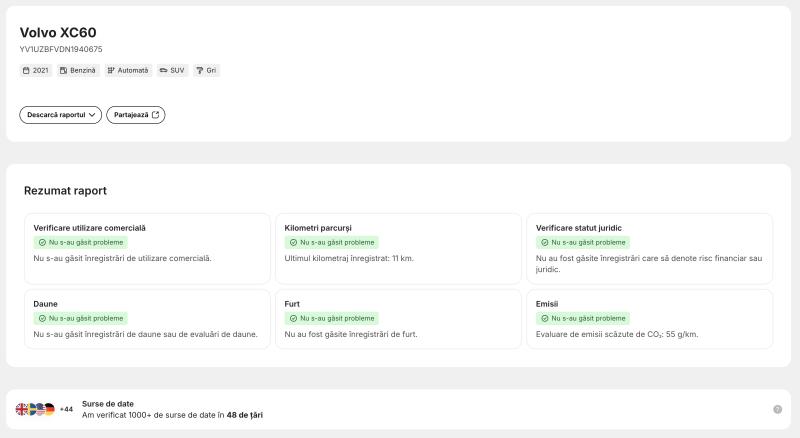Select the Verificare utilizare comercială card title

tap(89, 228)
